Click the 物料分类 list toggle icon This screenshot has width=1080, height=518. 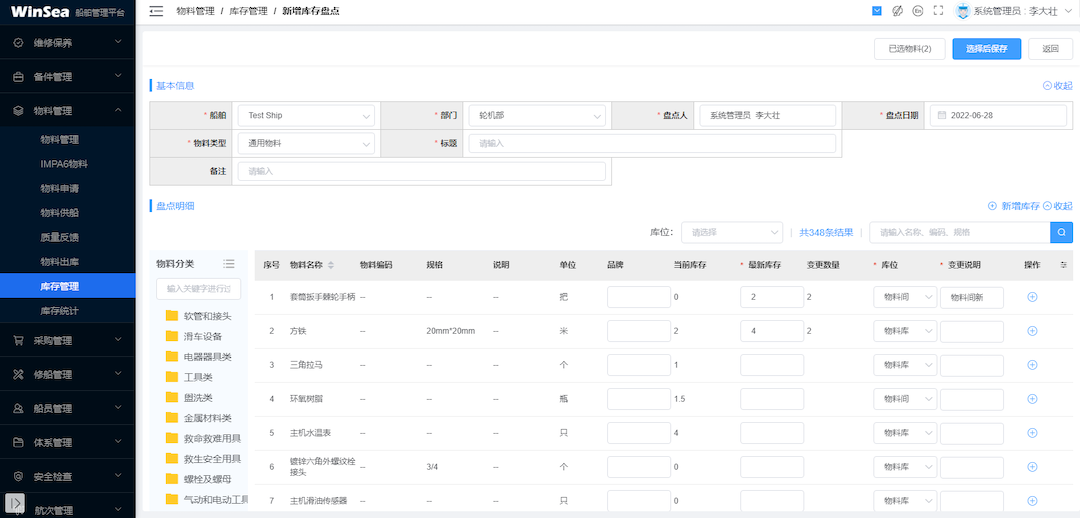229,264
